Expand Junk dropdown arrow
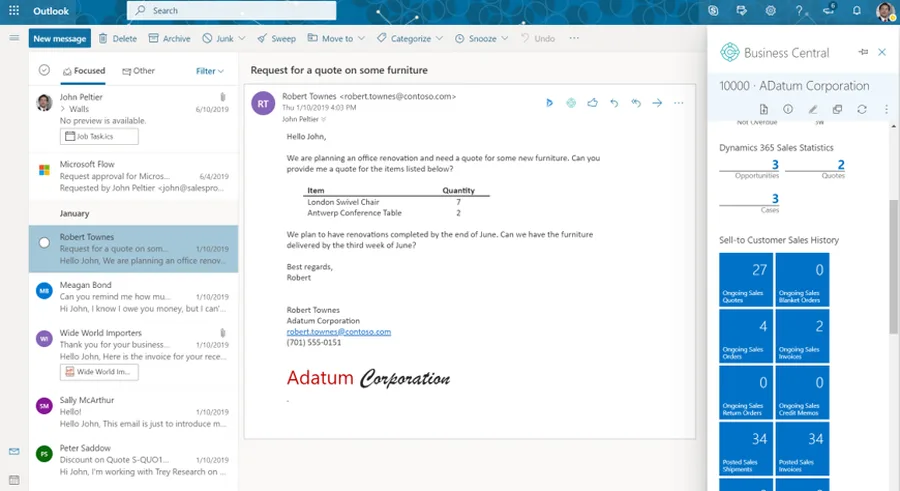The image size is (900, 491). tap(242, 38)
